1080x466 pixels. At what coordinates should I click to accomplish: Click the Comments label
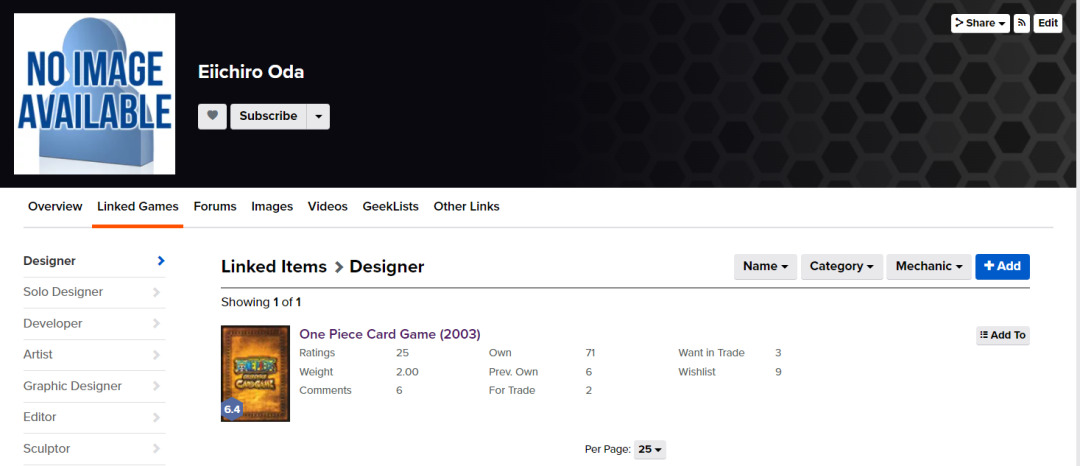325,390
